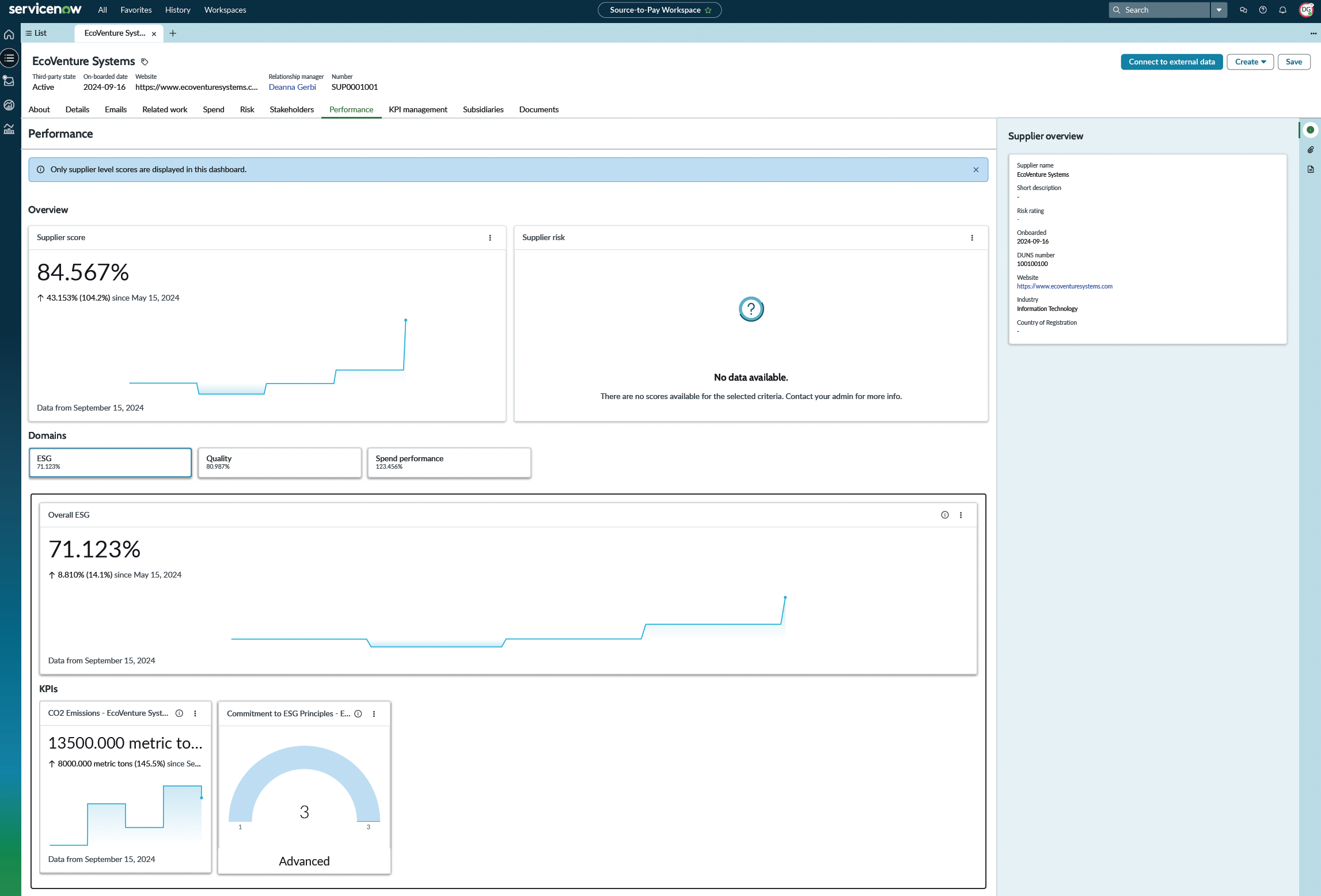Click the Source-to-Pay Workspace pill

click(659, 10)
